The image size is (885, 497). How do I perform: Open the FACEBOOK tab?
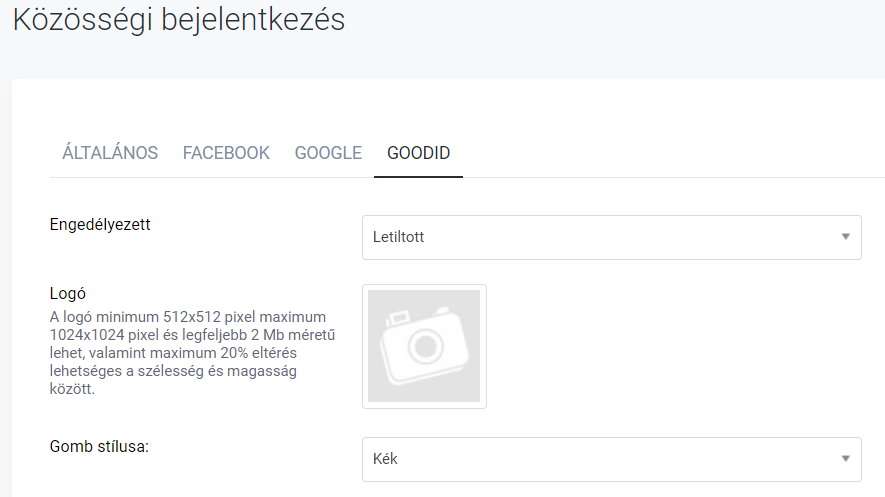click(x=226, y=153)
